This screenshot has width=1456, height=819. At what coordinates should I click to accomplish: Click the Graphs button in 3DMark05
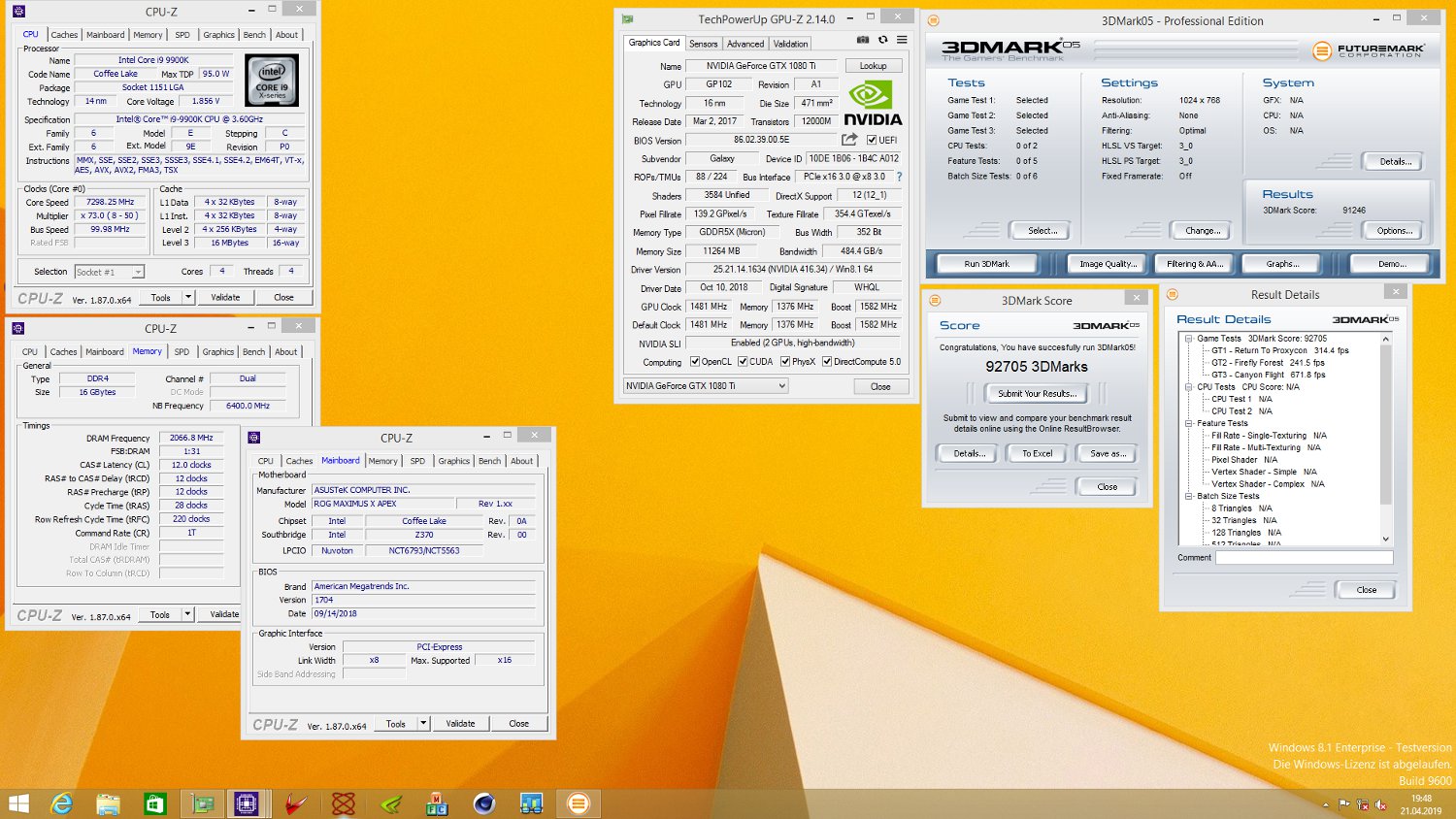[x=1281, y=264]
